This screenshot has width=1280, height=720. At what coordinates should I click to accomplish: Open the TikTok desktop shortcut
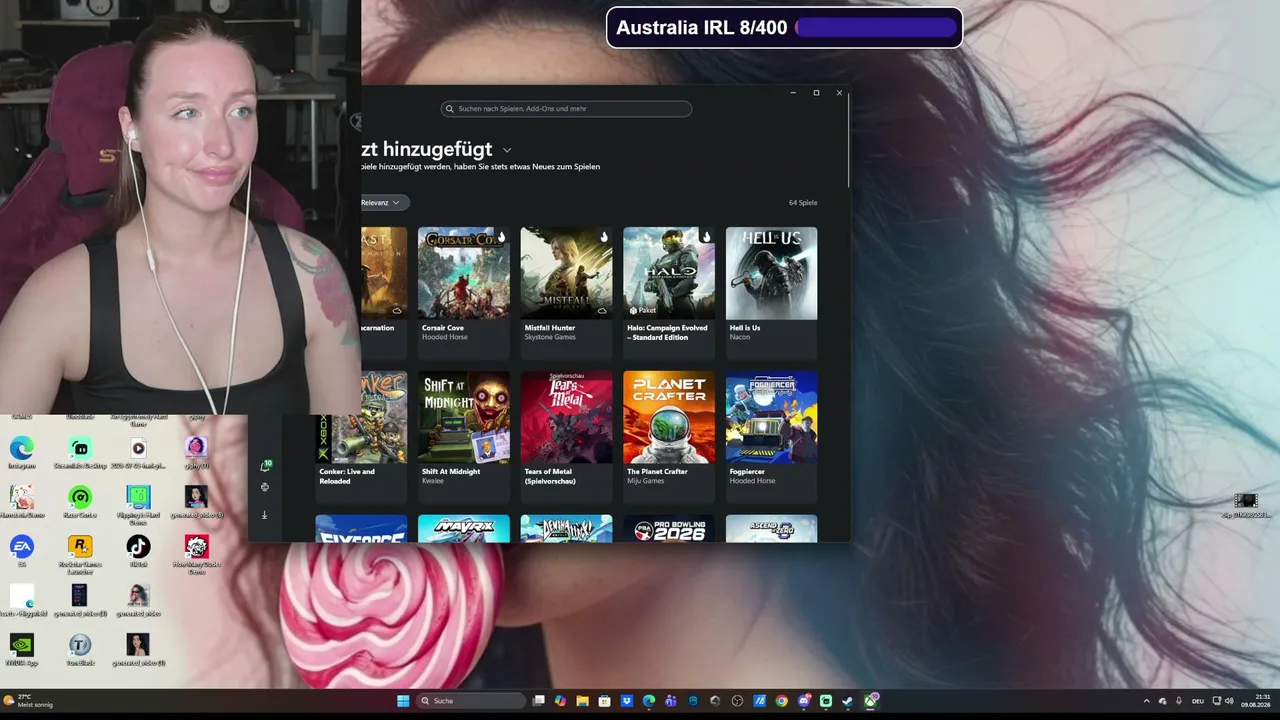click(138, 549)
